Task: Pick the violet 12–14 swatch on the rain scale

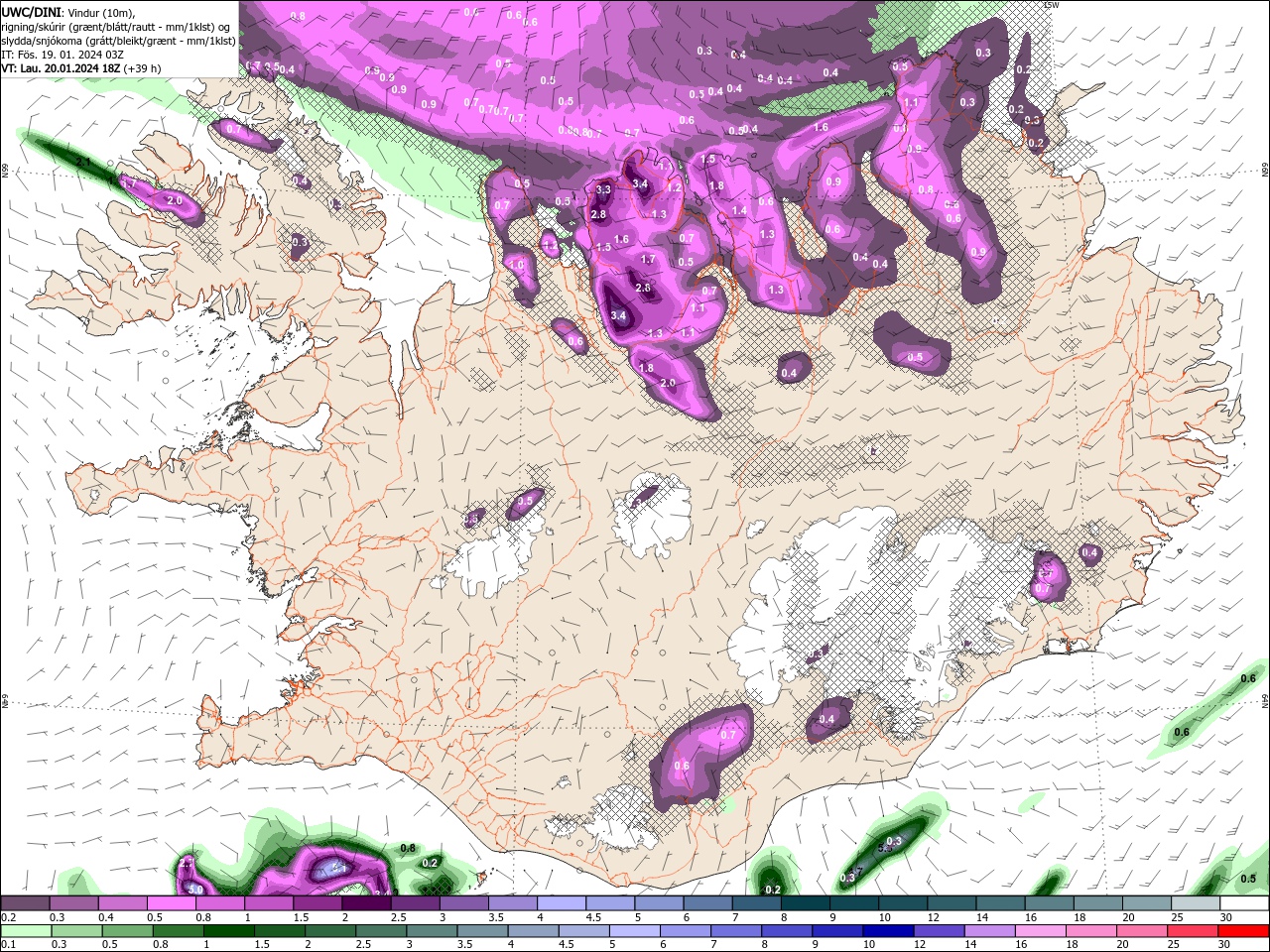Action: pyautogui.click(x=939, y=931)
